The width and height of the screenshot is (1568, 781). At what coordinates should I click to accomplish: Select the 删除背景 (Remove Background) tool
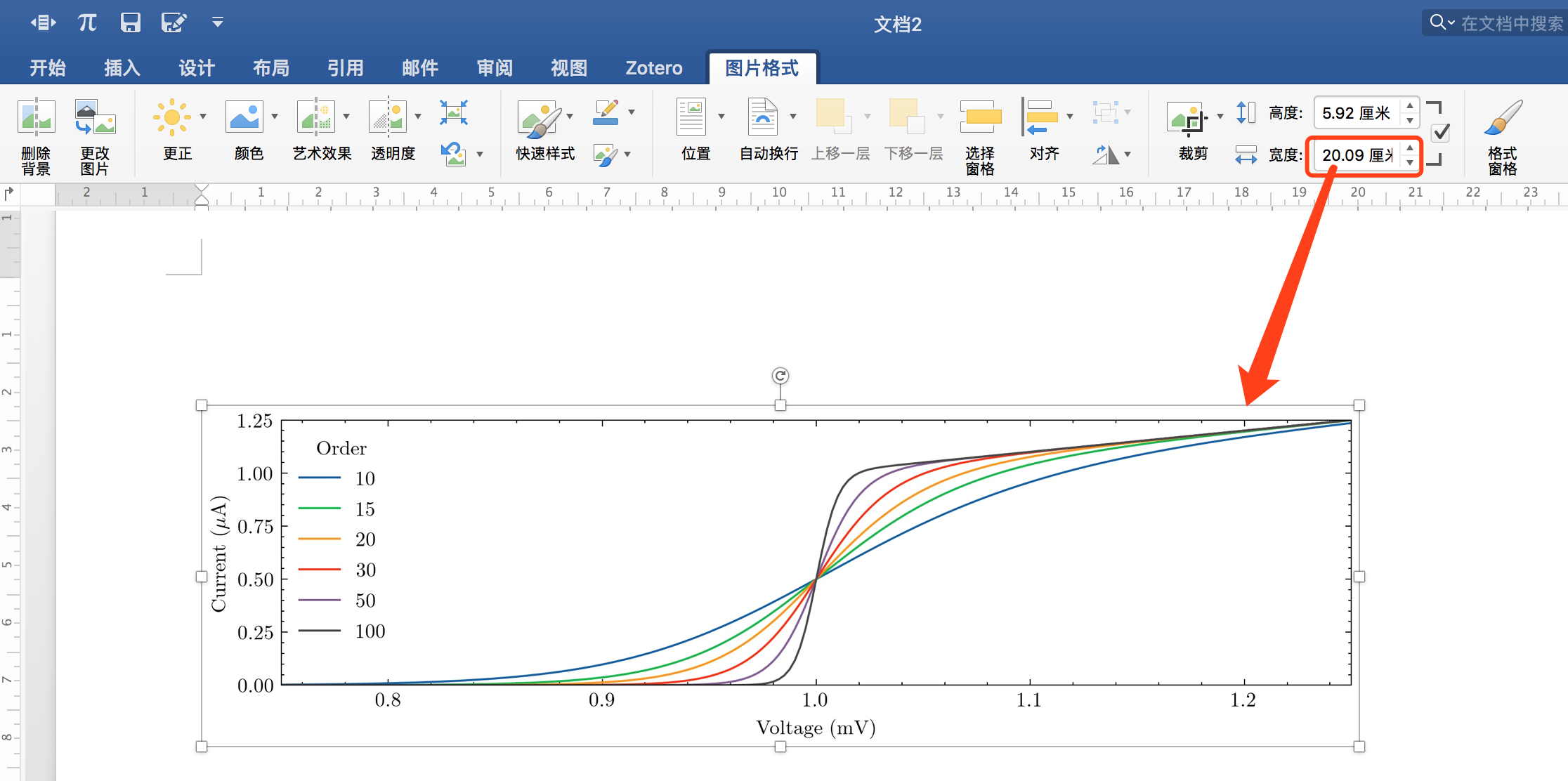[35, 133]
